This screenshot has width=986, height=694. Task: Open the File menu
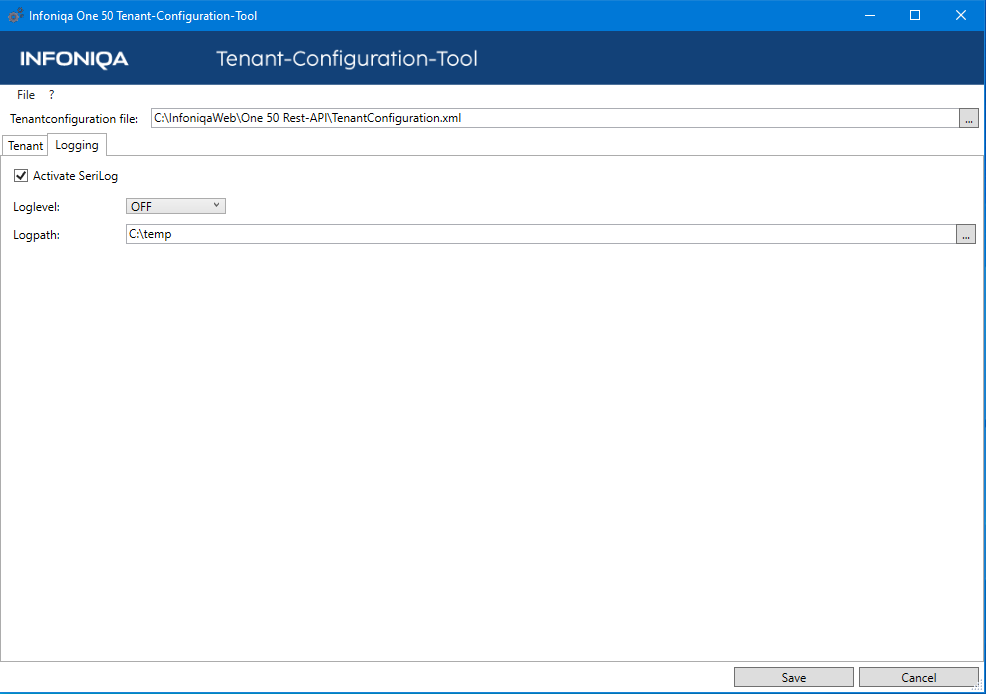pyautogui.click(x=26, y=95)
